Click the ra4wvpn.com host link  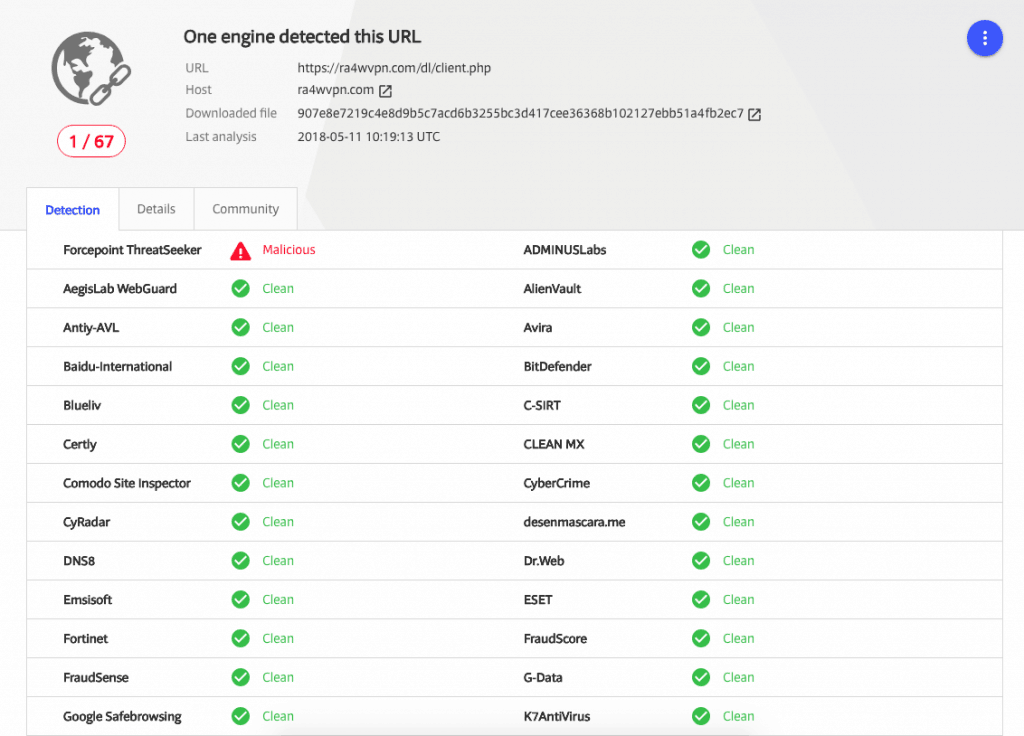coord(336,89)
